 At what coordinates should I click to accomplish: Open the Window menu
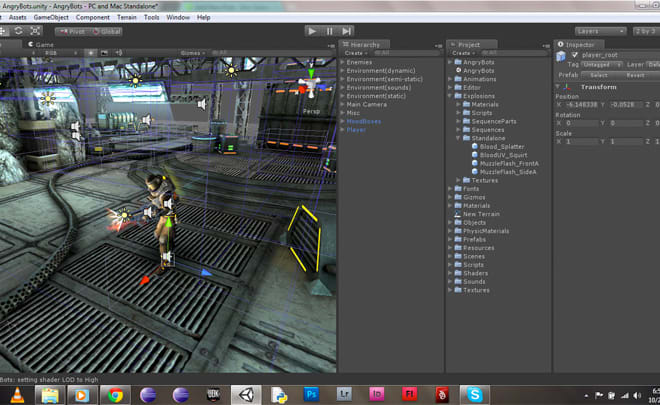[178, 17]
